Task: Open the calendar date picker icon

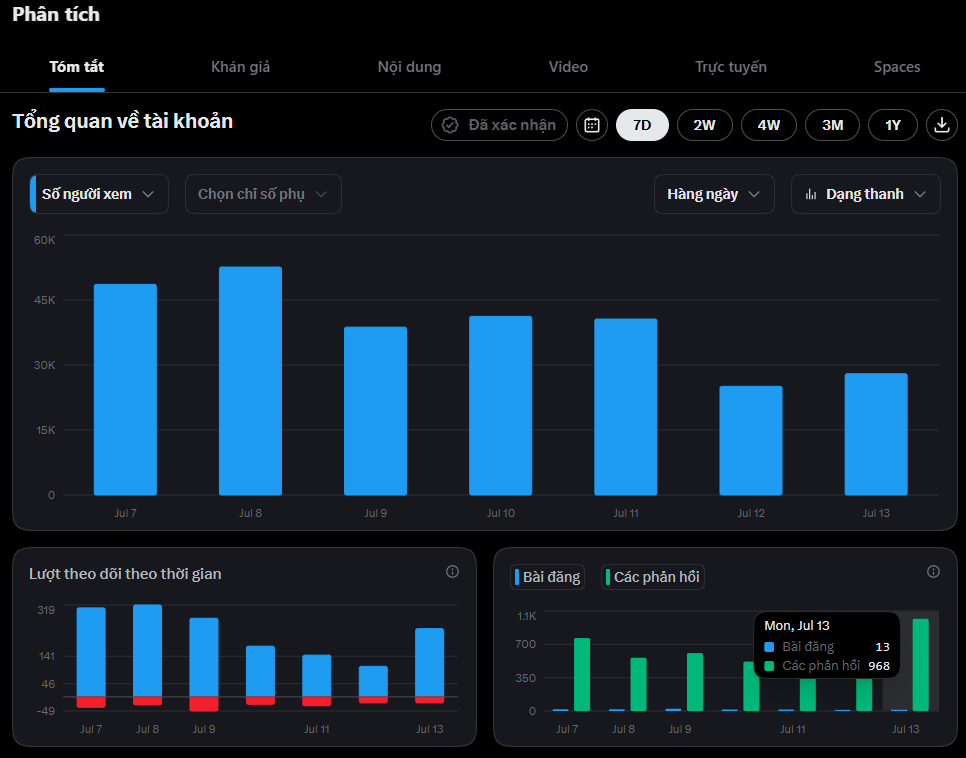Action: pos(591,125)
